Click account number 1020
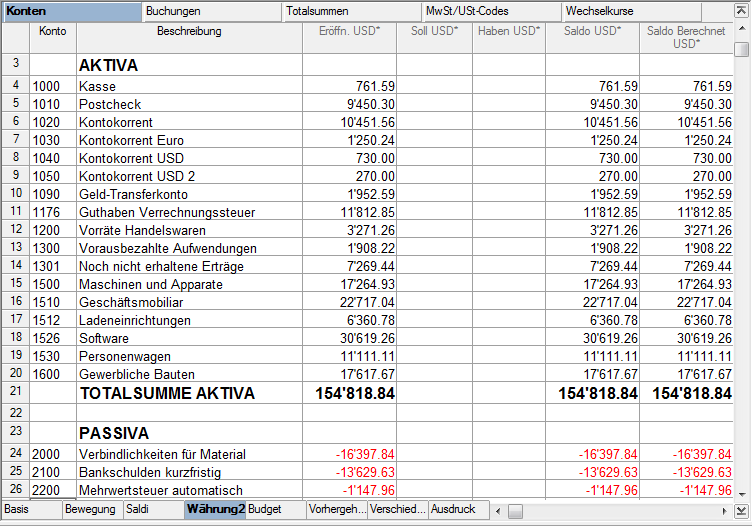This screenshot has height=526, width=752. 53,122
